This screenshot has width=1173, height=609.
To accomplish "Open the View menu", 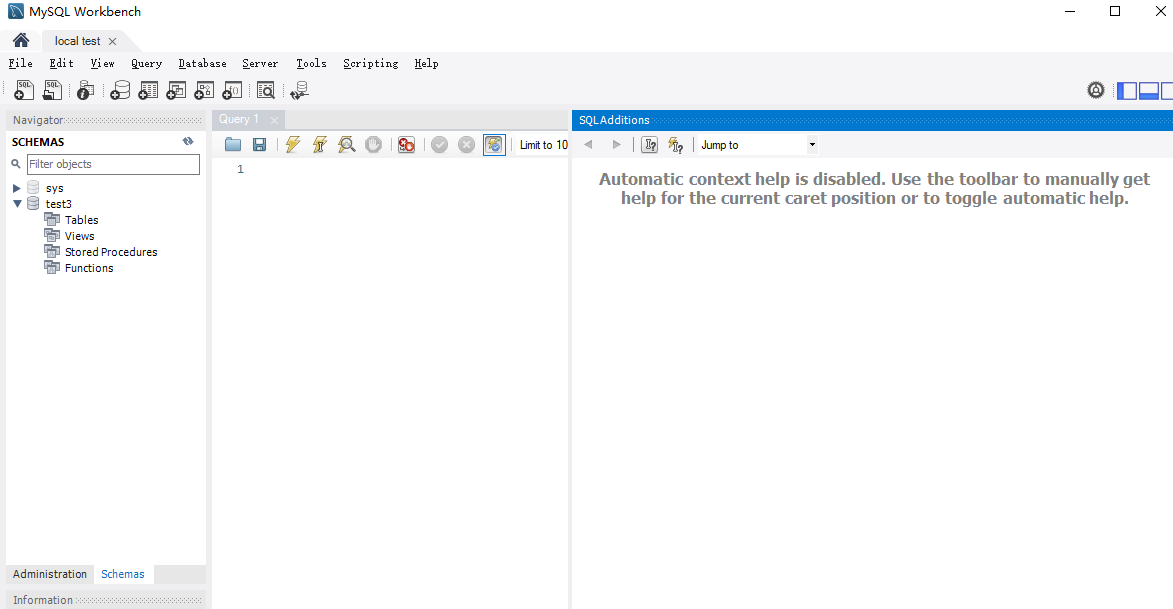I will coord(102,64).
